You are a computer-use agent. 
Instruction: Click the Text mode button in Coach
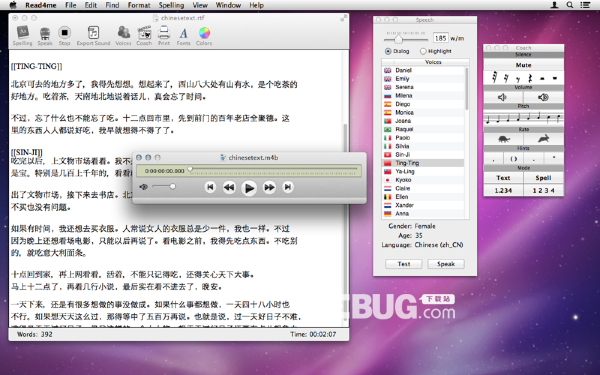pos(503,178)
